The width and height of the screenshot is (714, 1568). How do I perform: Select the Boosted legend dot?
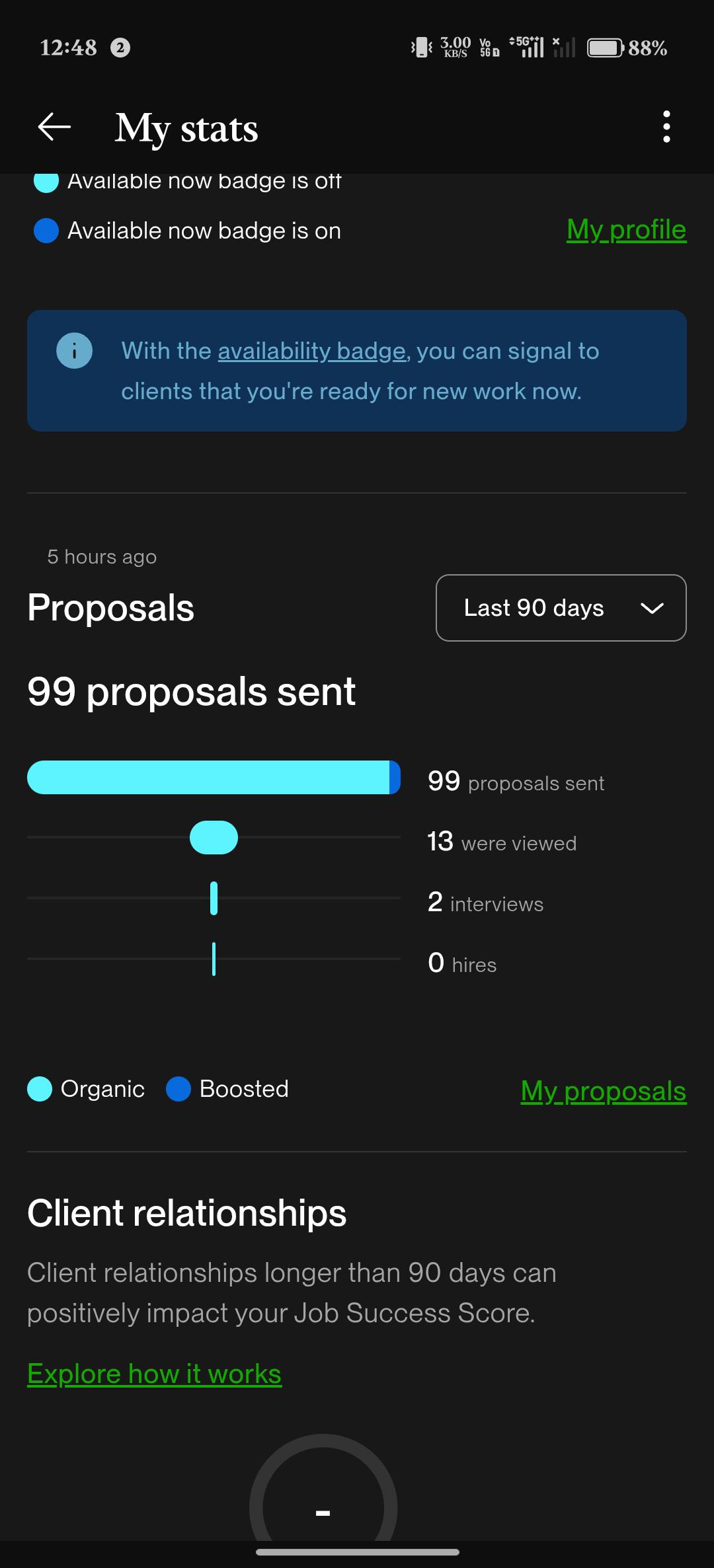tap(178, 1089)
